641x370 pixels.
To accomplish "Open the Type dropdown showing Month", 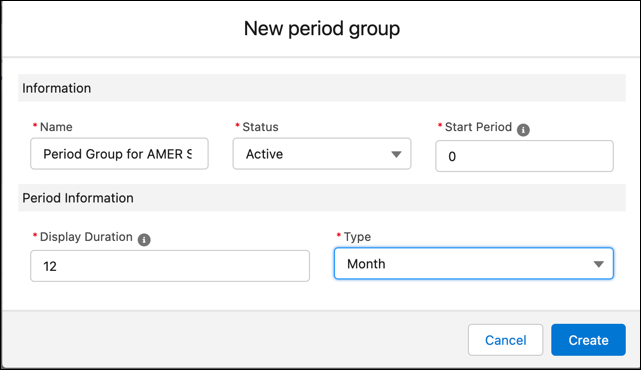I will point(473,264).
